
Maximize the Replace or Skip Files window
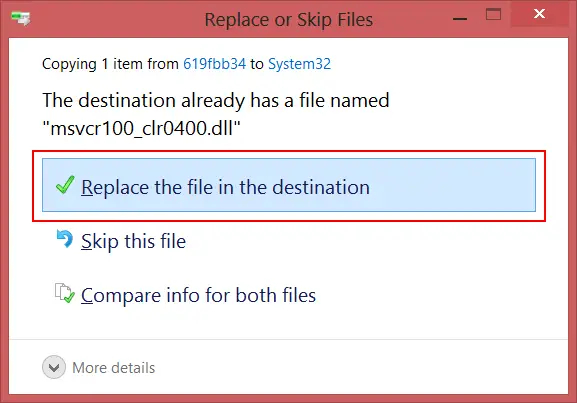pos(493,15)
